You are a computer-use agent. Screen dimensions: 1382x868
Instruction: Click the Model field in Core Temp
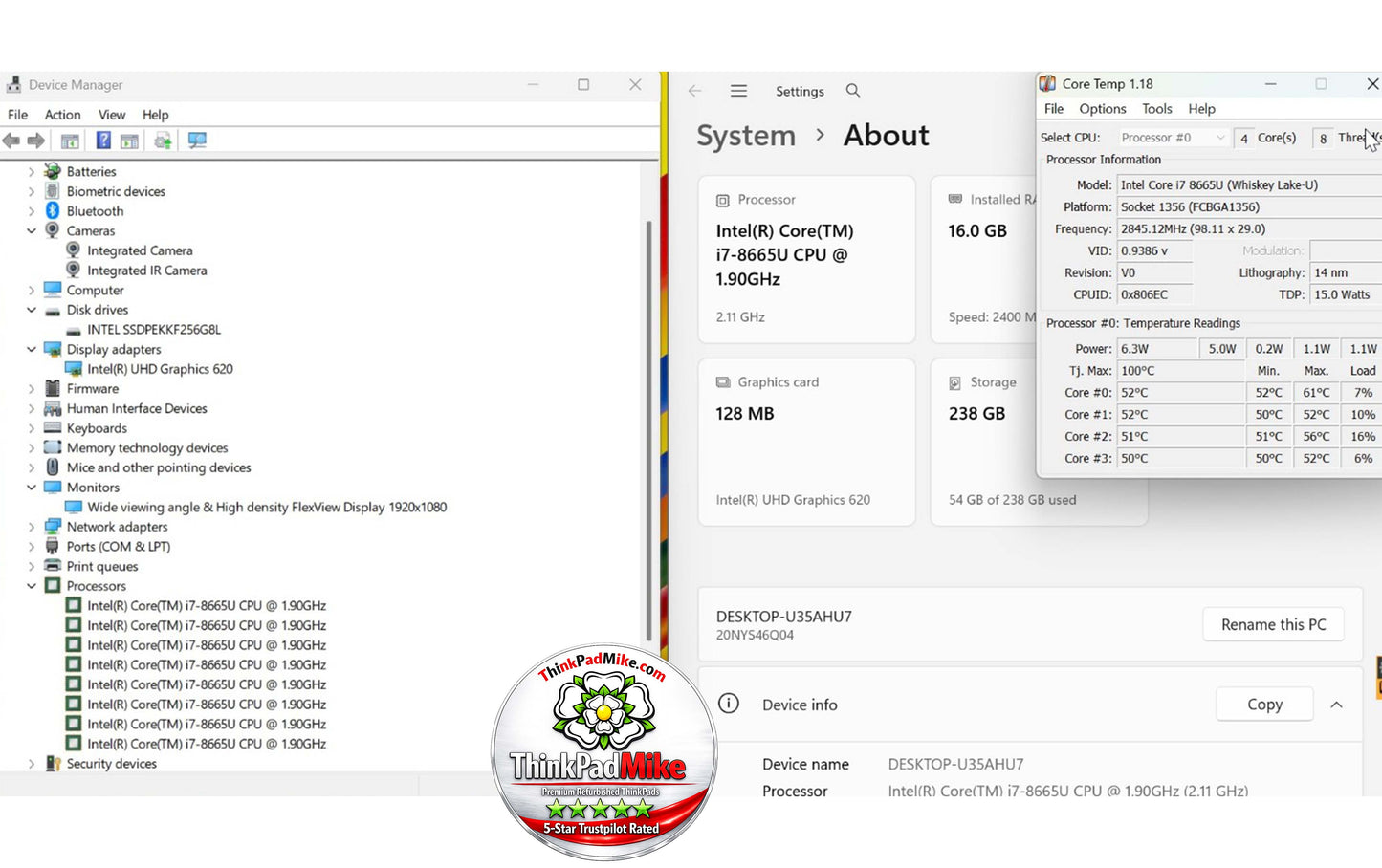point(1249,185)
